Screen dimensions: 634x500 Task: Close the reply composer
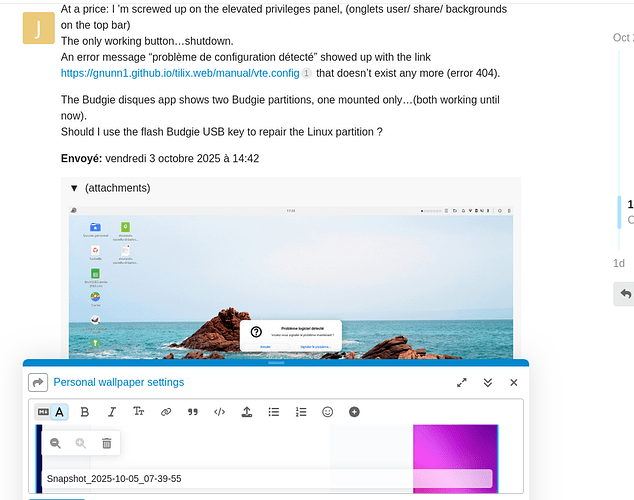[514, 382]
